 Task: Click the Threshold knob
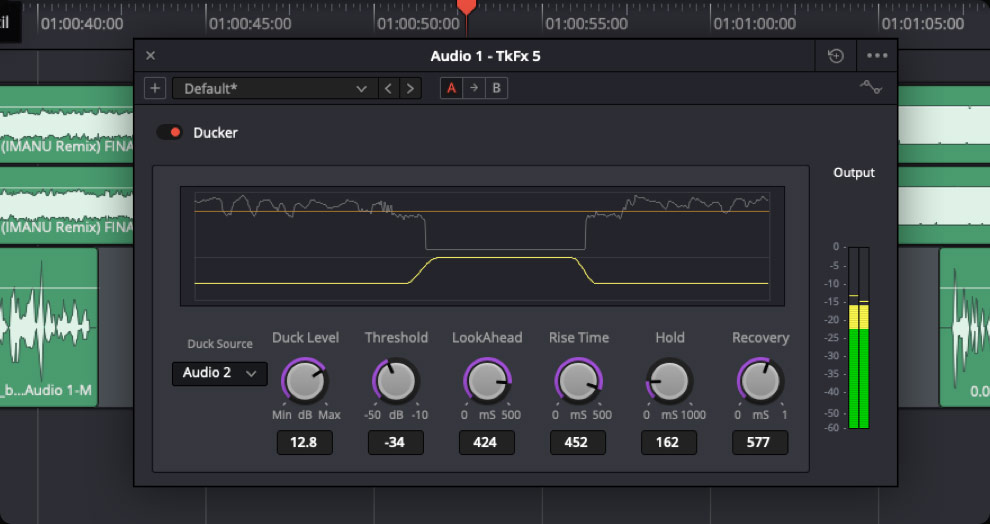click(x=396, y=381)
